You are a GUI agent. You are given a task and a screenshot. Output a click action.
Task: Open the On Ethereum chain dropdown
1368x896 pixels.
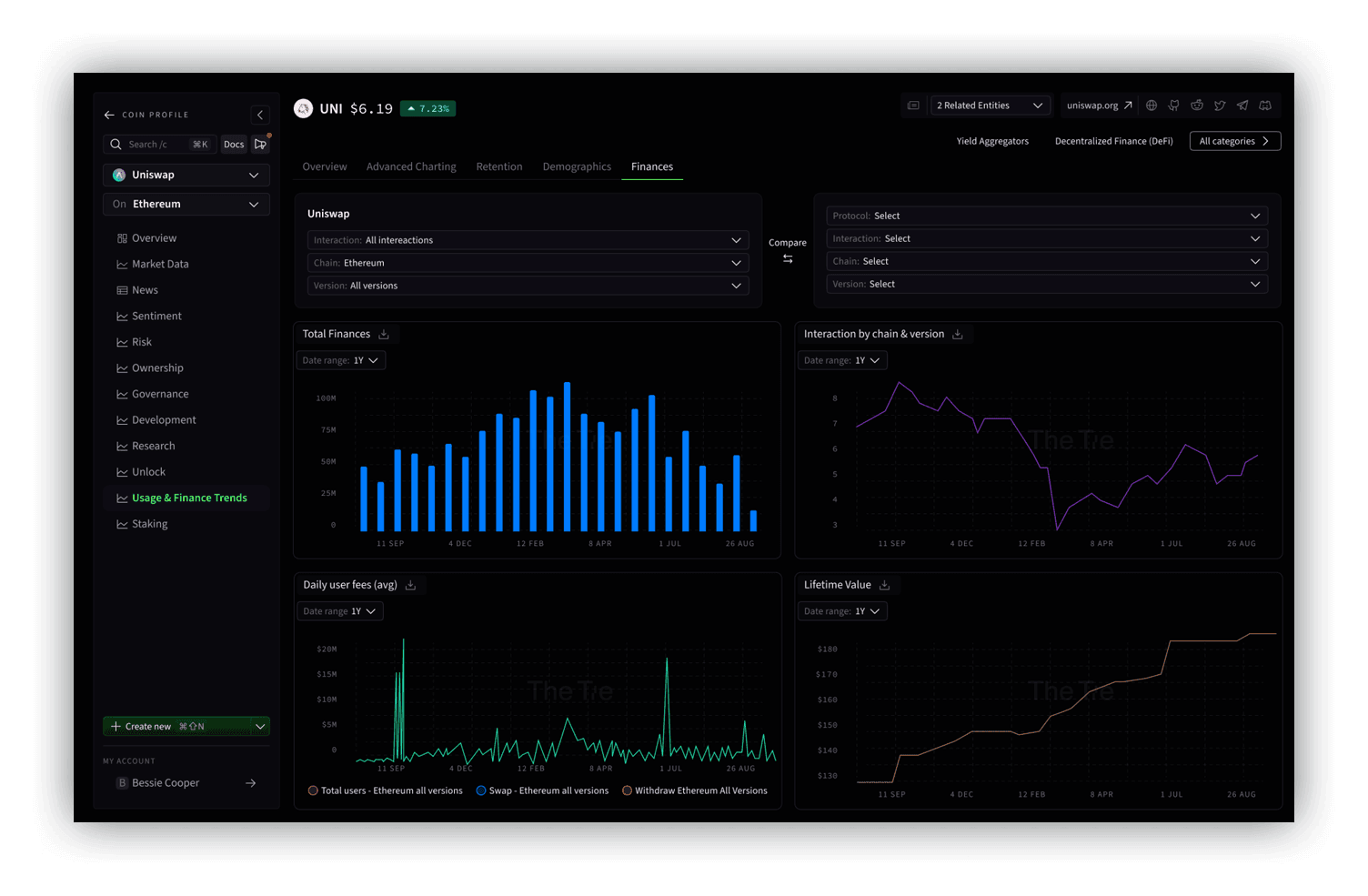click(x=186, y=205)
